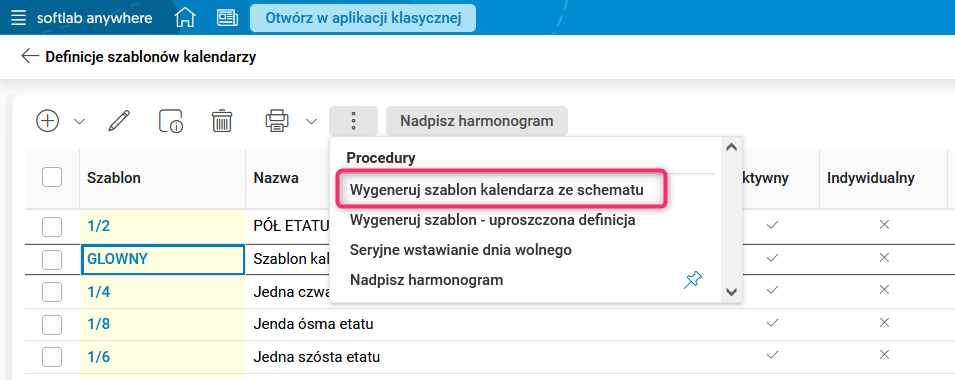
Task: Edit selected template with pencil icon
Action: tap(119, 121)
